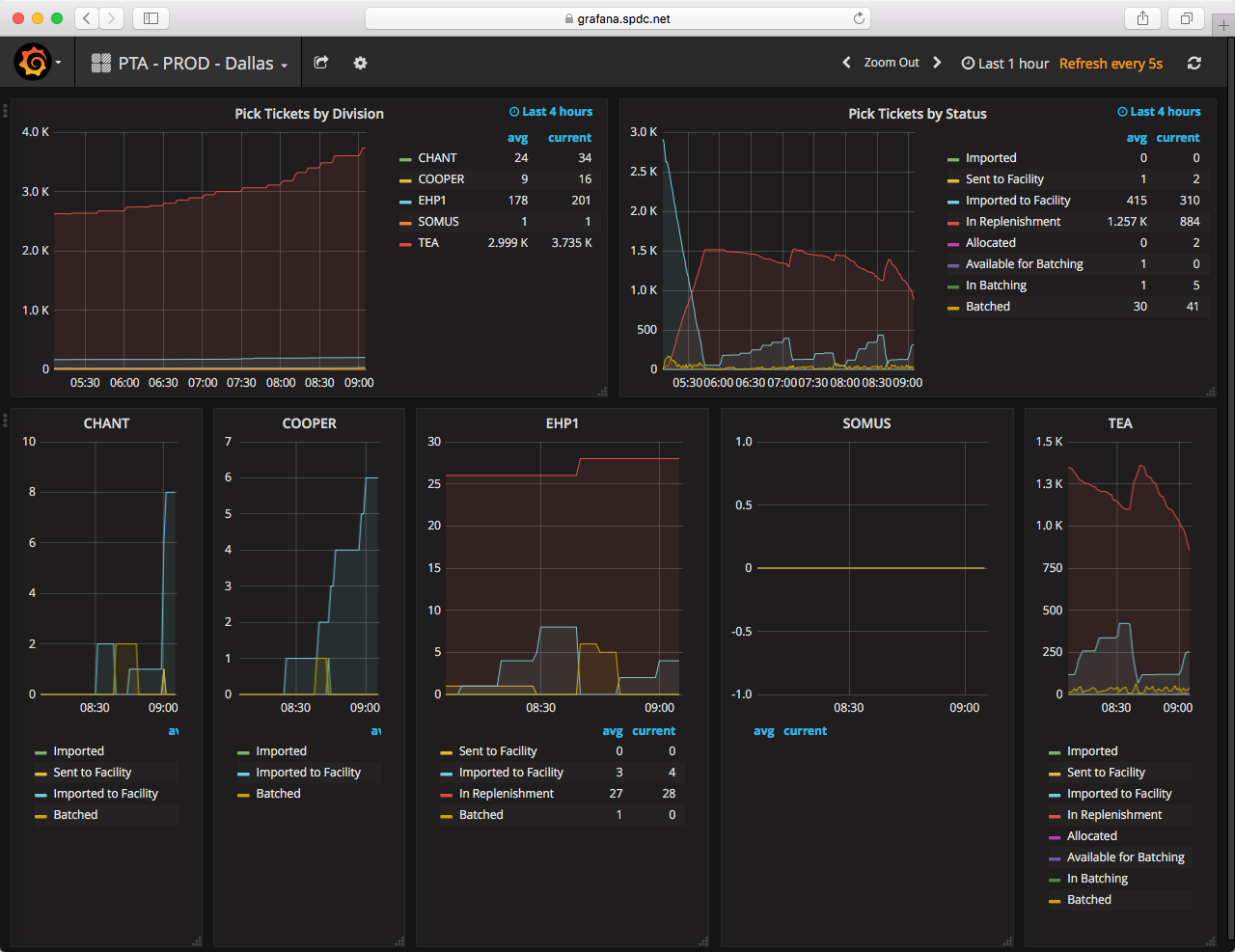Viewport: 1235px width, 952px height.
Task: Open SOMUS panel title menu
Action: pyautogui.click(x=866, y=423)
